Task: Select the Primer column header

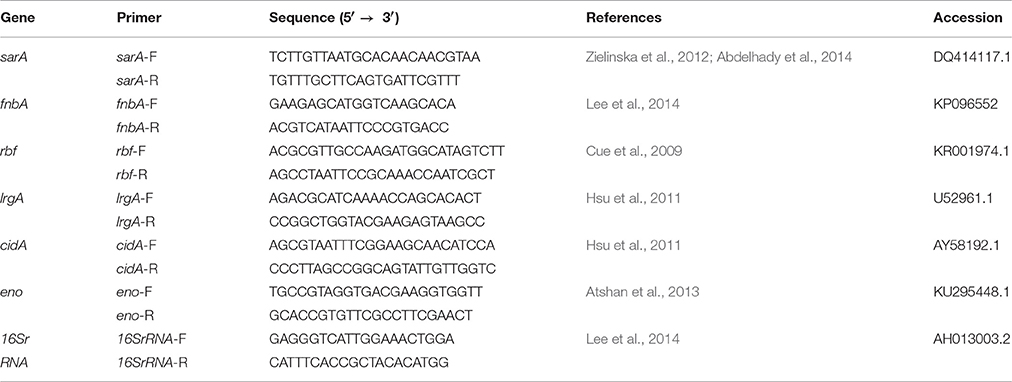Action: 139,18
